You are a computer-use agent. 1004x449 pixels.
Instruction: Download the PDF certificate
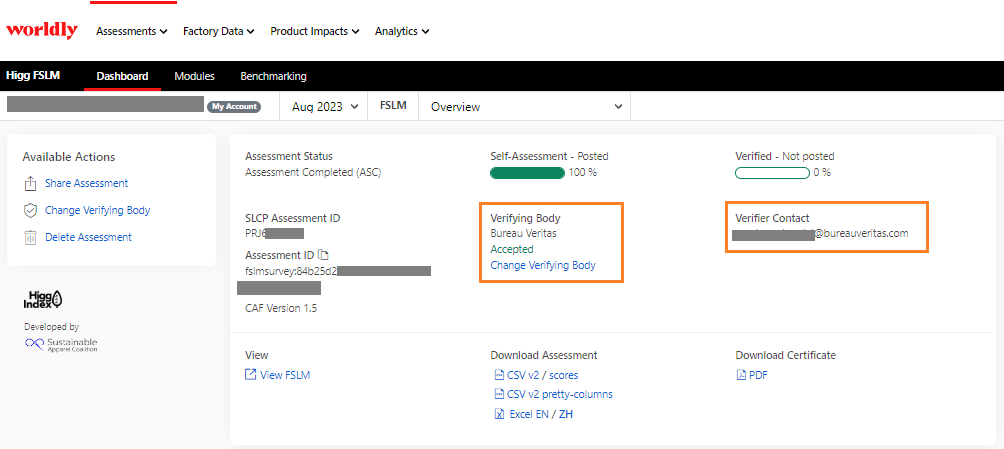(758, 375)
